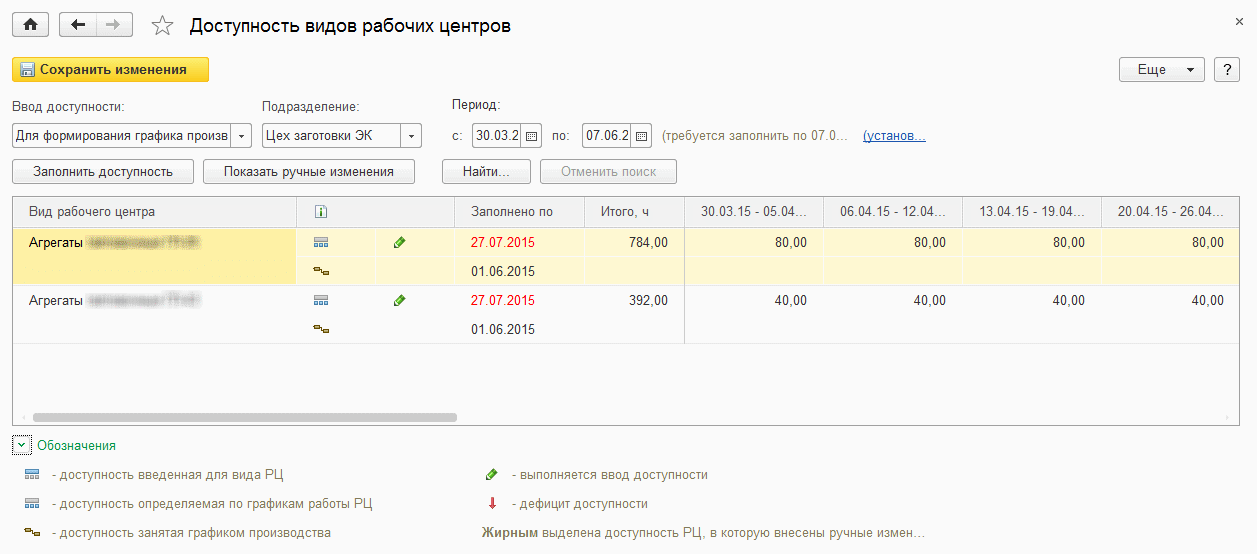Sort by Заполнено по column header
Image resolution: width=1257 pixels, height=554 pixels.
click(512, 212)
